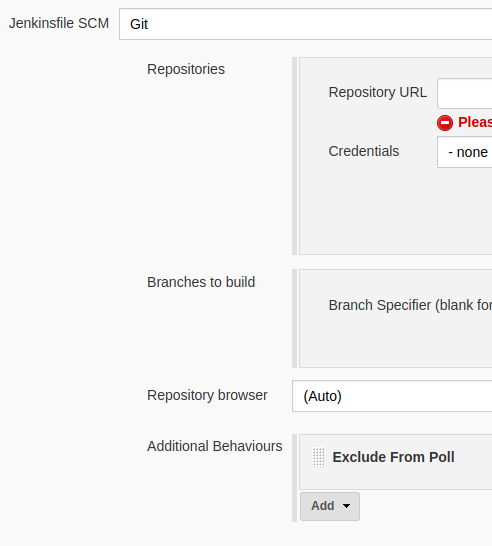Open the Repository browser (Auto) dropdown
492x546 pixels.
click(x=392, y=396)
